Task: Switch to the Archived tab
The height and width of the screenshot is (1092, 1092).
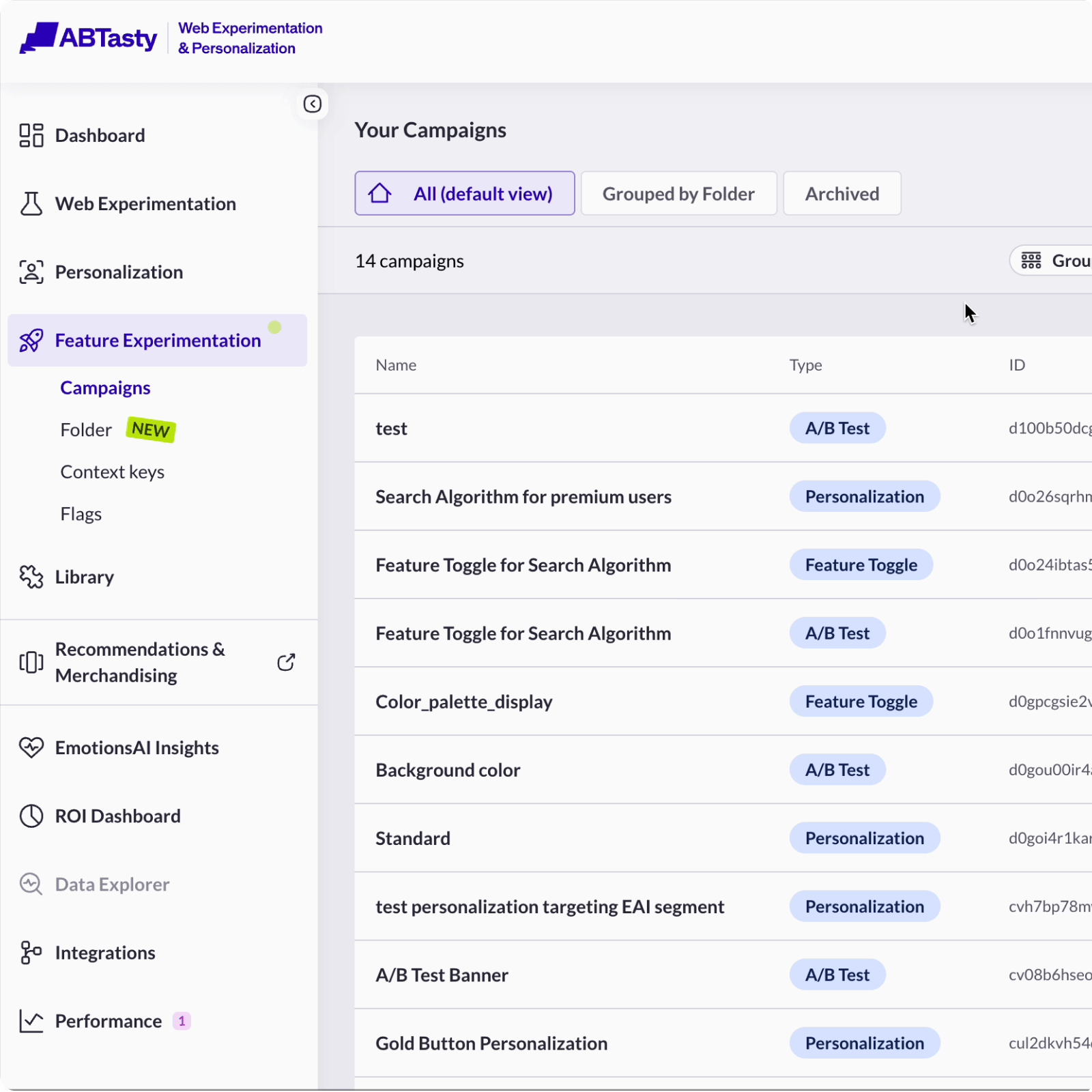Action: [x=842, y=194]
